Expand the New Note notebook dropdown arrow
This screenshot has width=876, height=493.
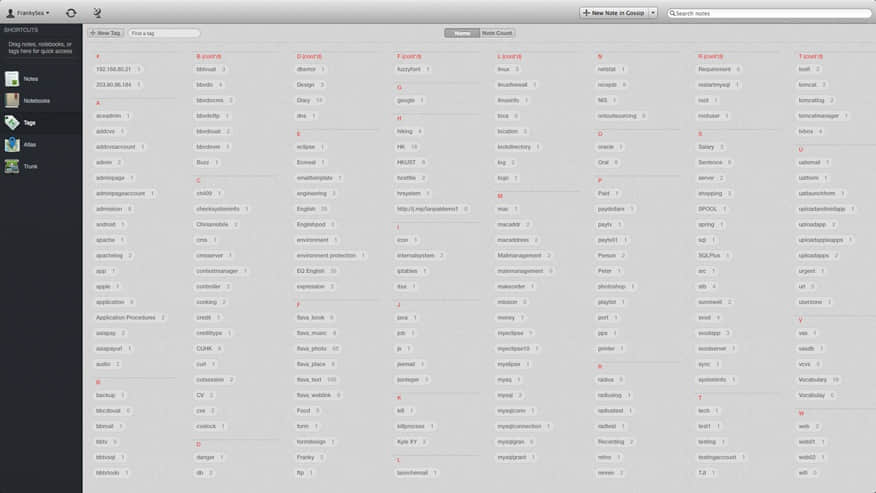(653, 13)
